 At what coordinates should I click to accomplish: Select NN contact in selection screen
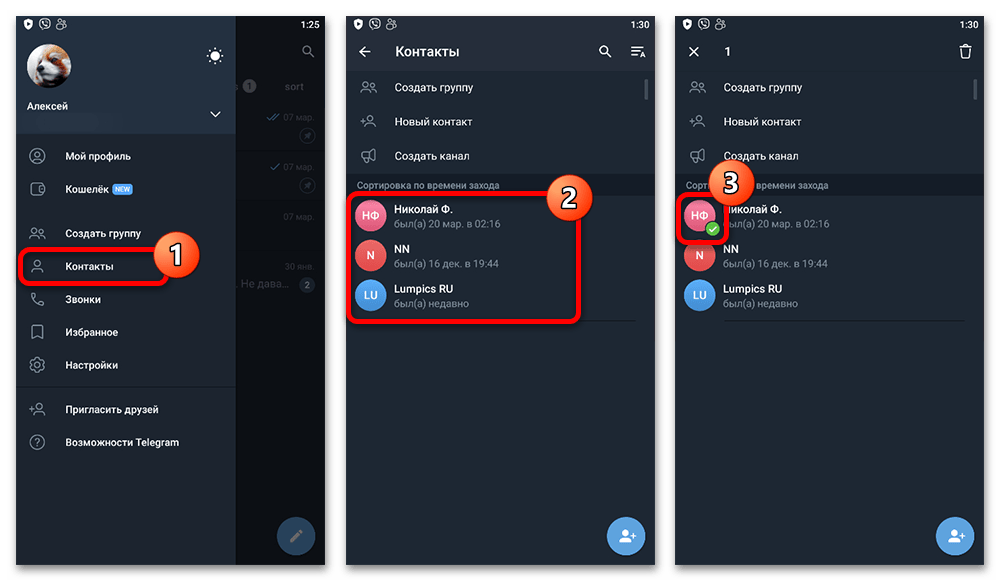(x=829, y=256)
